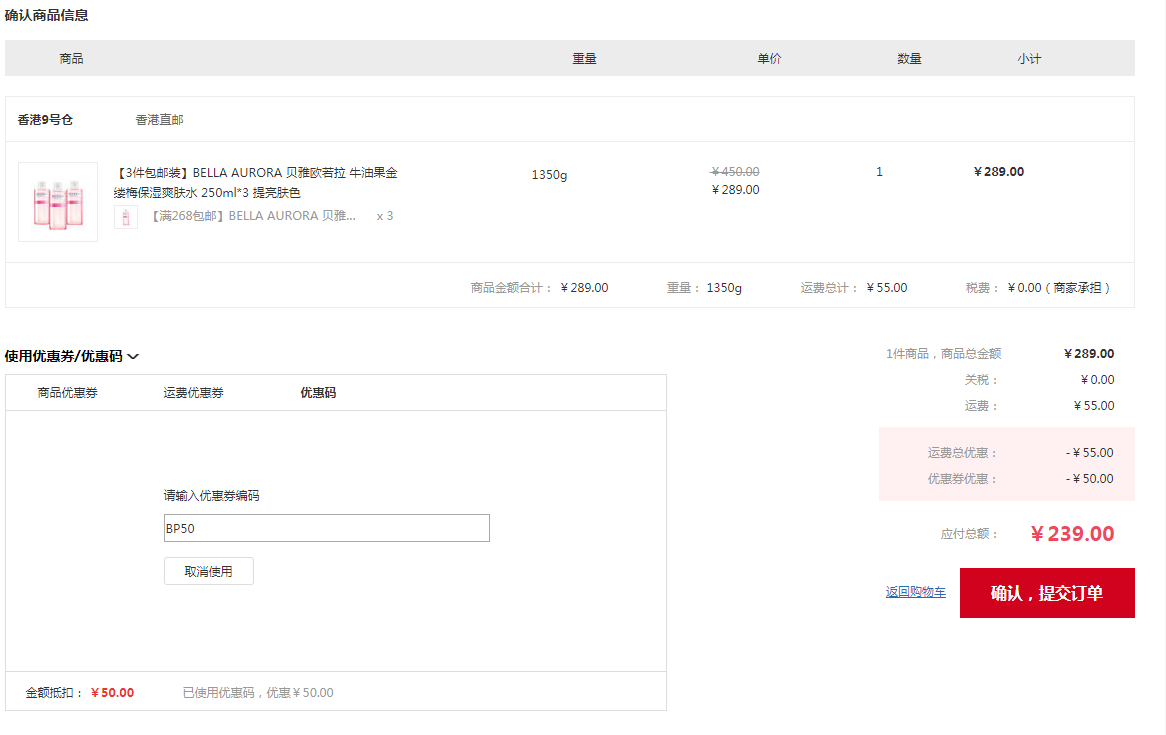
Task: Click the 单价 column header
Action: point(769,59)
